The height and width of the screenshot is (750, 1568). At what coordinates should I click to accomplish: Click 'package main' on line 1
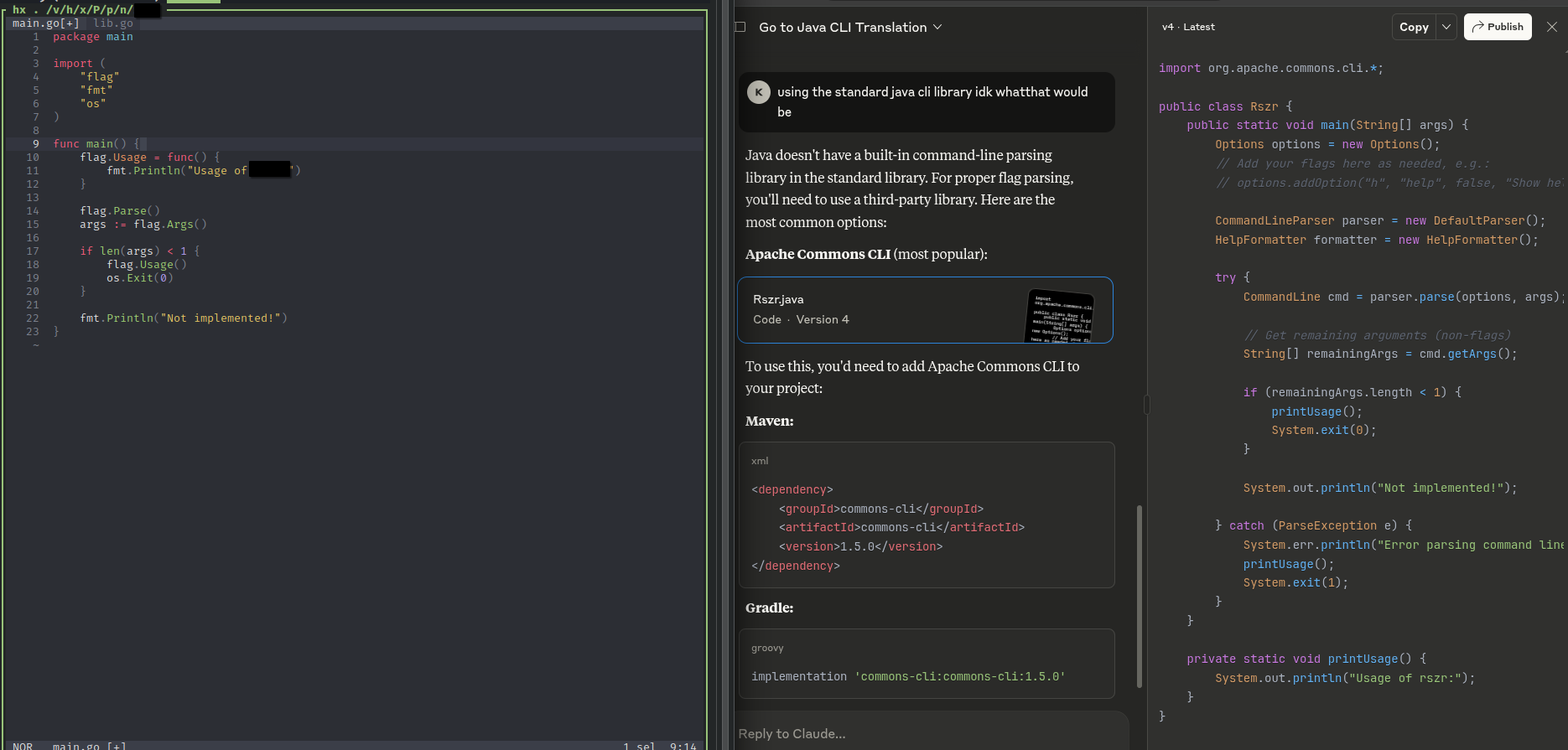click(93, 37)
